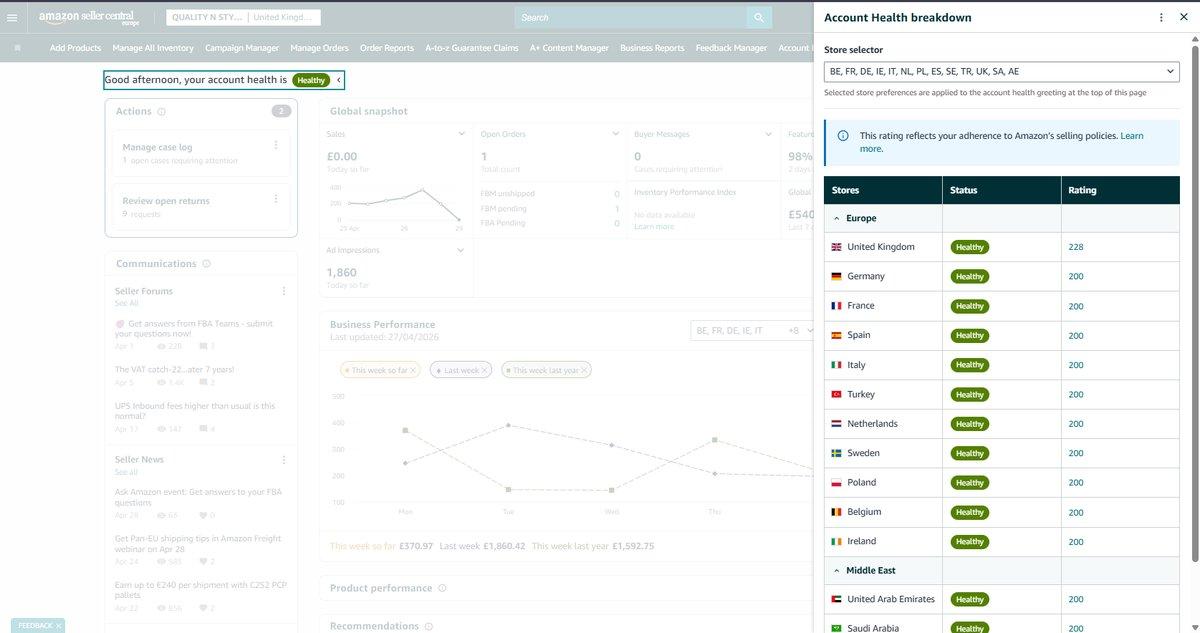Screen dimensions: 1200x633
Task: Open Campaign Manager menu item
Action: [242, 48]
